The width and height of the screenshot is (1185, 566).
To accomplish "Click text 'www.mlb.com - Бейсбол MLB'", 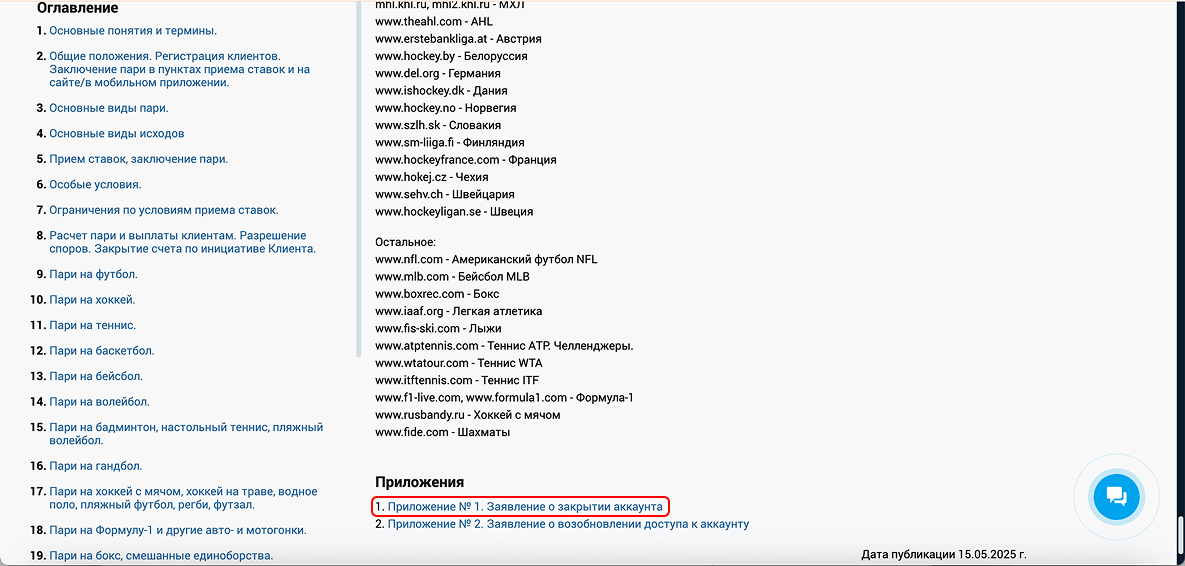I will click(x=452, y=277).
